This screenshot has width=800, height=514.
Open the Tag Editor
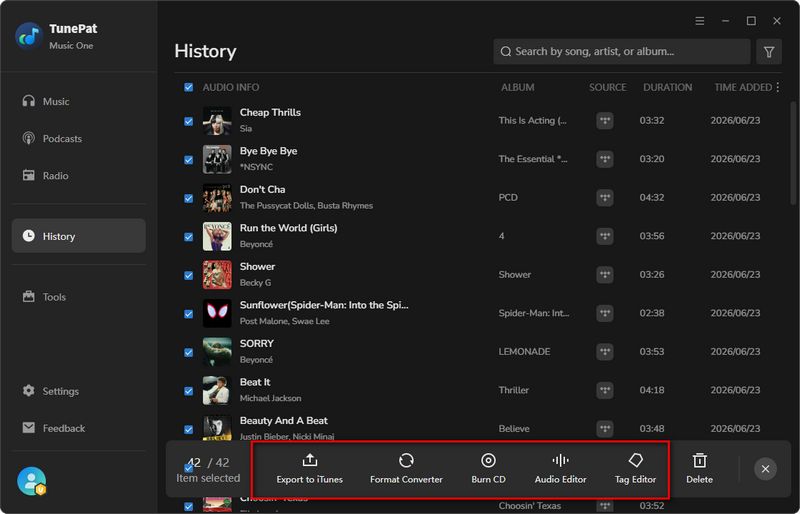(x=635, y=469)
